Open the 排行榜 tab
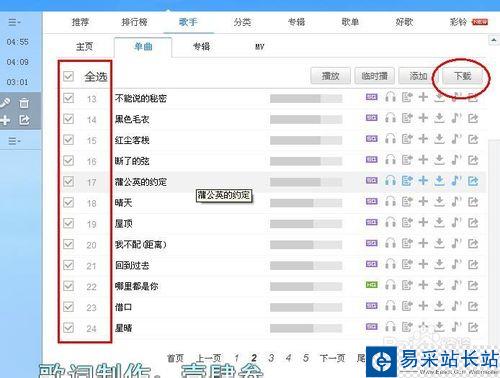This screenshot has height=378, width=500. tap(134, 22)
